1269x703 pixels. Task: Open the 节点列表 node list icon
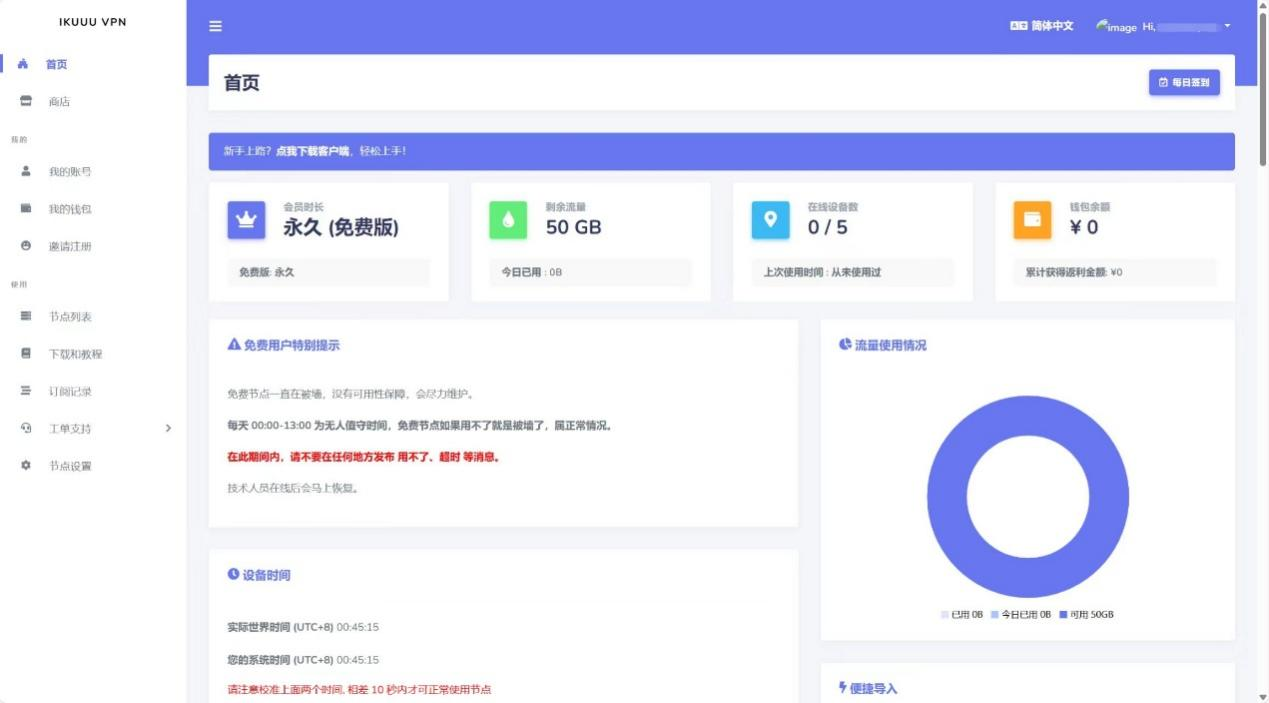[26, 316]
